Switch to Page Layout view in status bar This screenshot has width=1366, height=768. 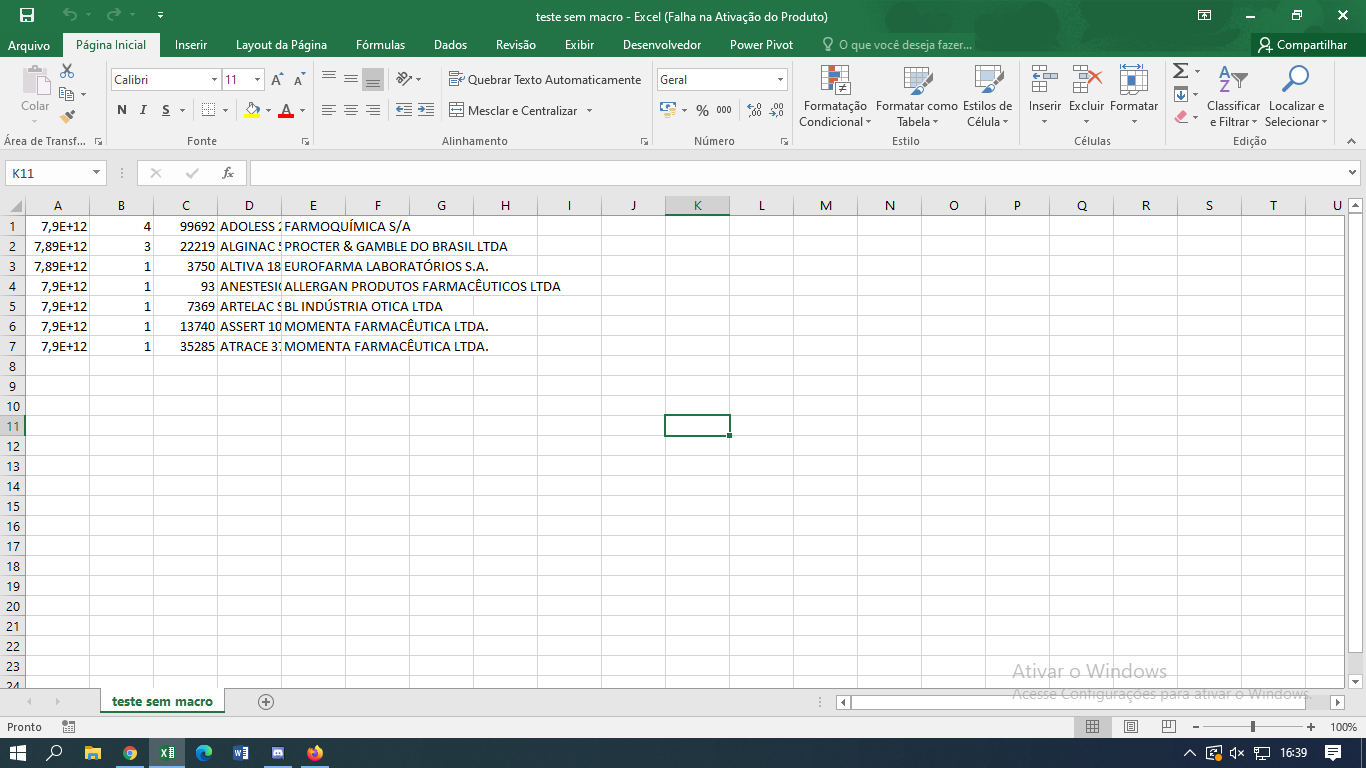coord(1131,727)
